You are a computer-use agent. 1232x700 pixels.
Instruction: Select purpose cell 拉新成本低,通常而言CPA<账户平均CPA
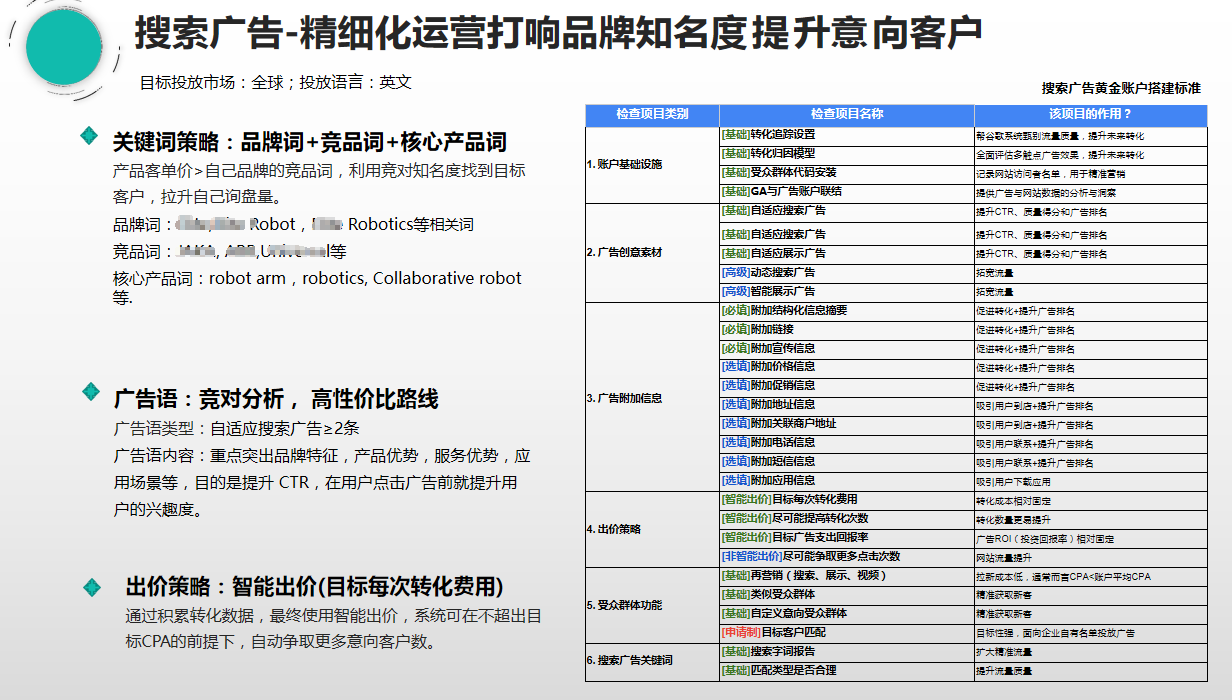[1091, 576]
